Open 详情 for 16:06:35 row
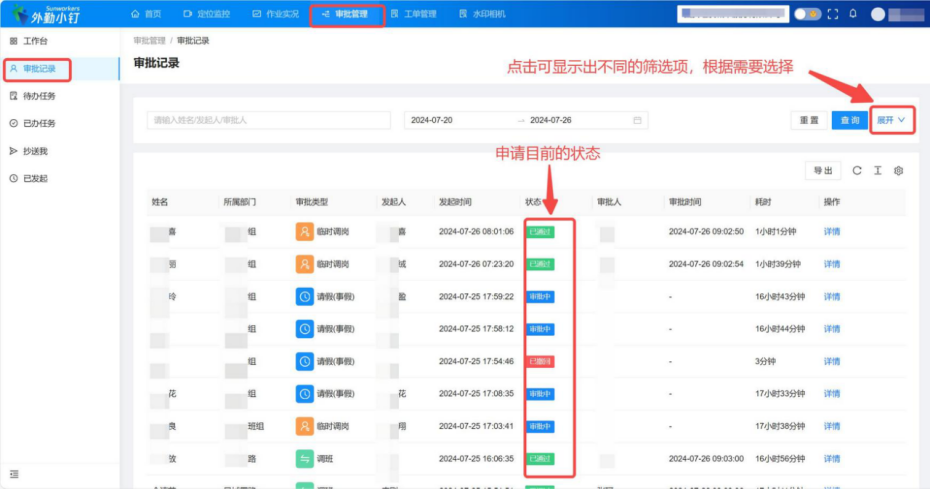Screen dimensions: 931x490 point(832,459)
